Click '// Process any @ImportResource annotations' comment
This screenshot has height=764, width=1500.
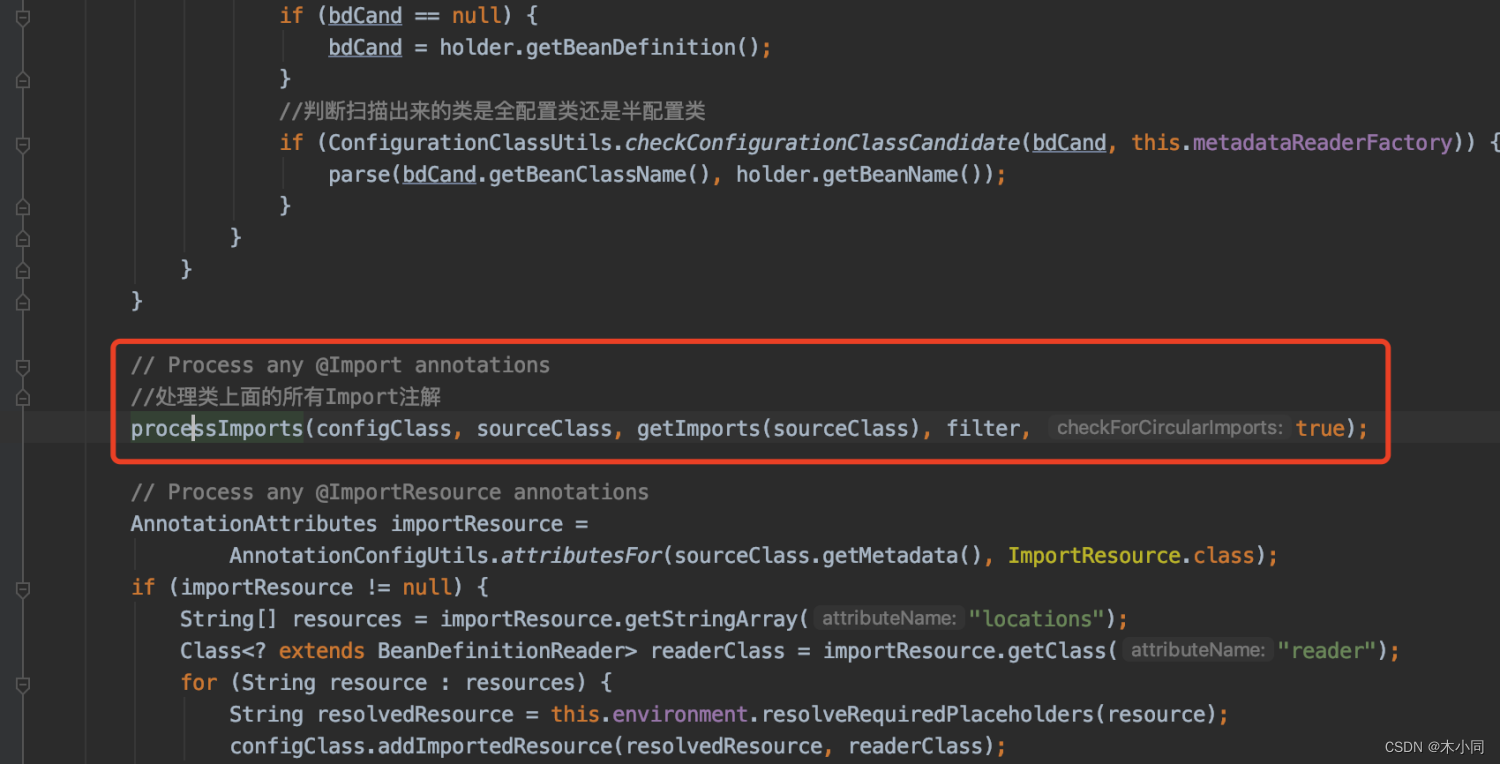[x=390, y=492]
